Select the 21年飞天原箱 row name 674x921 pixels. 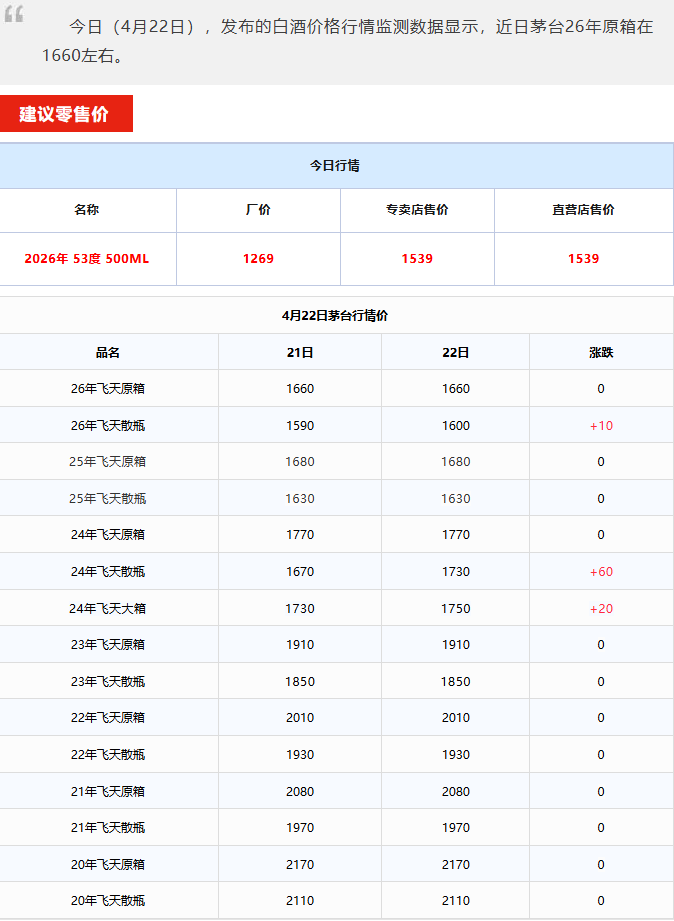point(108,792)
